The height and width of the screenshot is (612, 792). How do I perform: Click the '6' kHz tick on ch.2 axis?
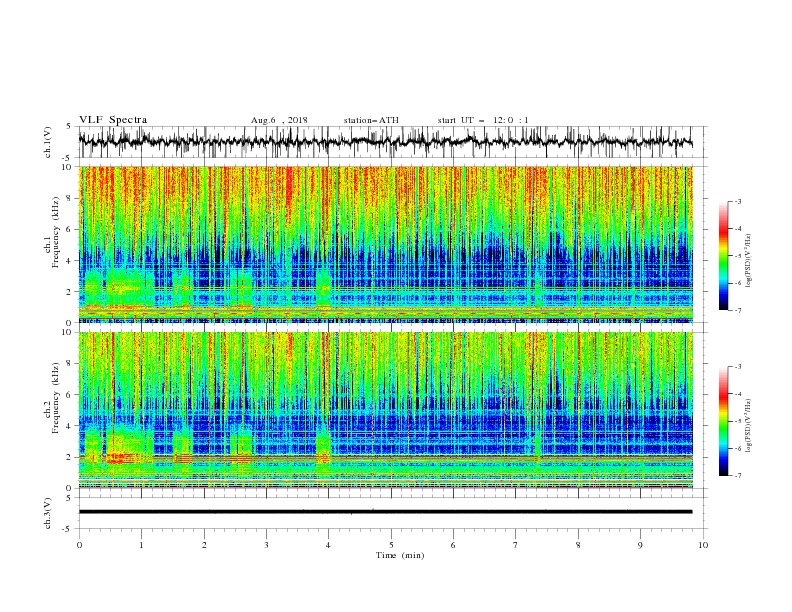[x=71, y=395]
